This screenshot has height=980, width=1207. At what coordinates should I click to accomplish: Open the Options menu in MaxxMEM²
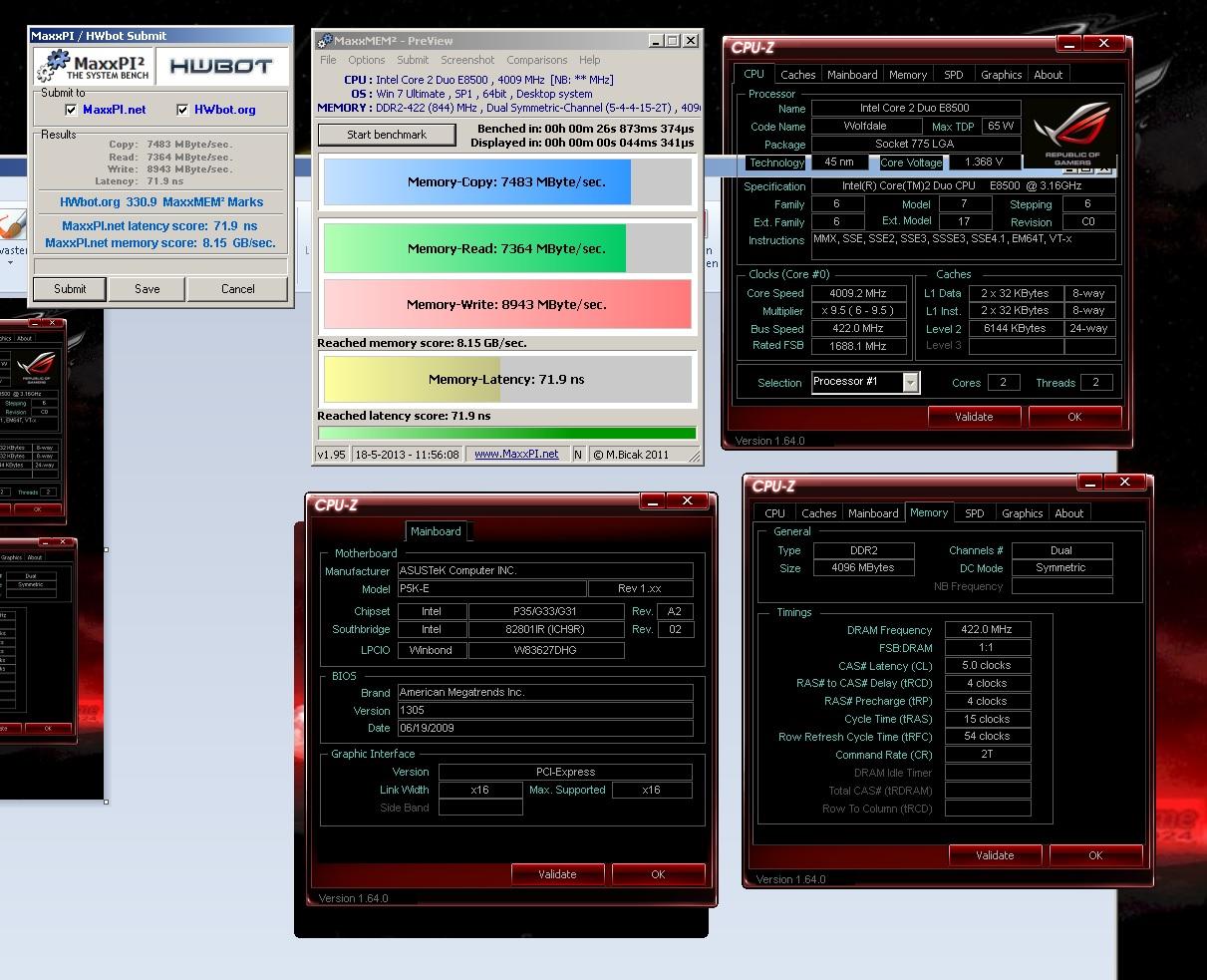click(367, 60)
